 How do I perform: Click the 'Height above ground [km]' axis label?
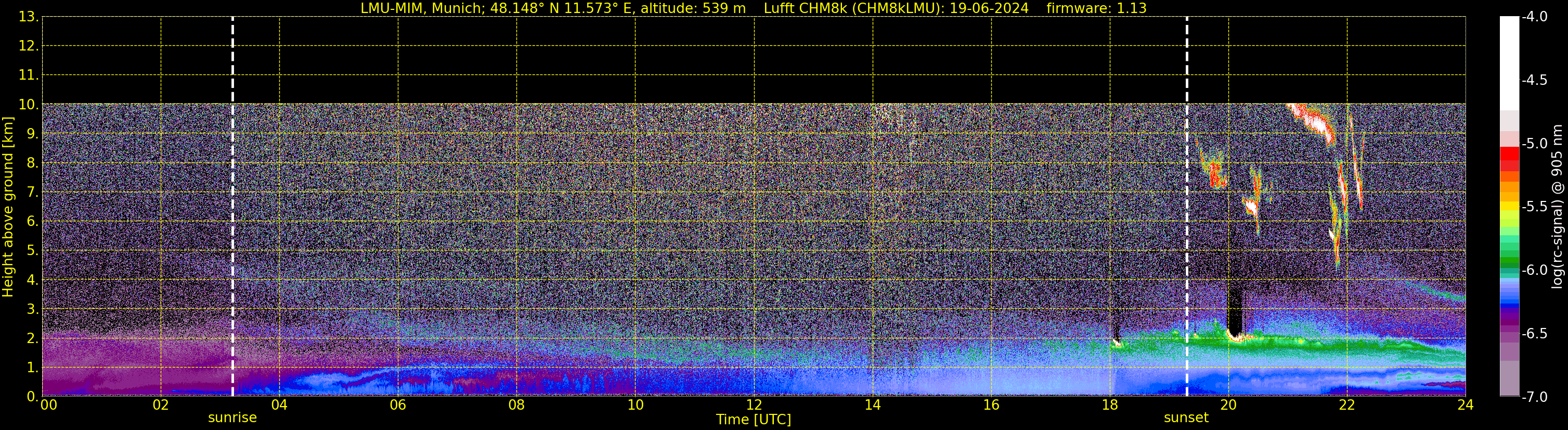point(8,207)
